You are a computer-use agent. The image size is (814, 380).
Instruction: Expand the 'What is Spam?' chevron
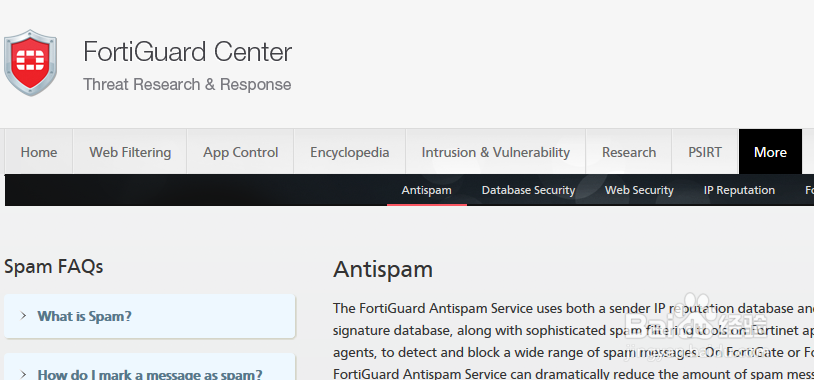(x=23, y=316)
